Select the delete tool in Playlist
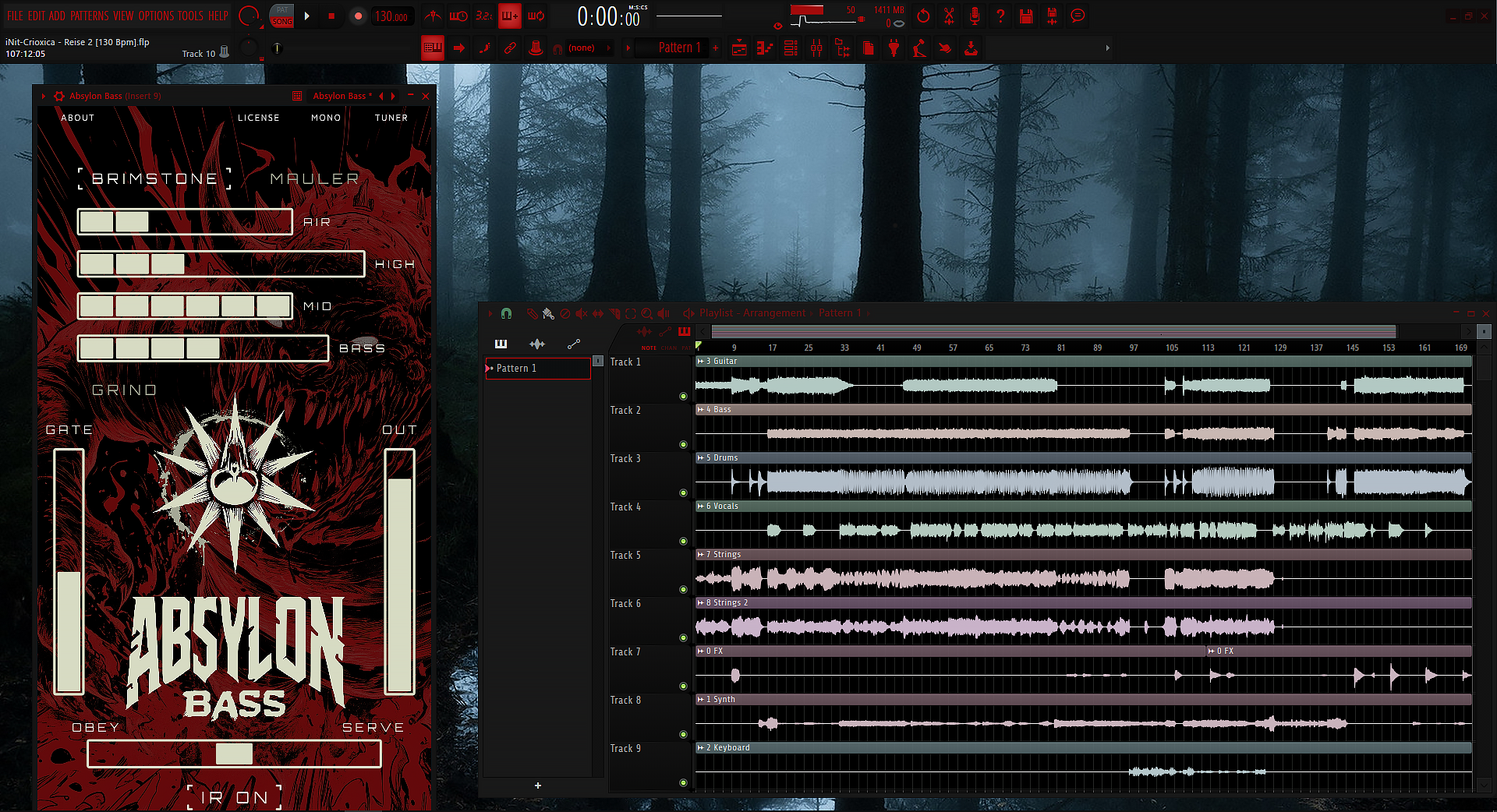 [565, 313]
